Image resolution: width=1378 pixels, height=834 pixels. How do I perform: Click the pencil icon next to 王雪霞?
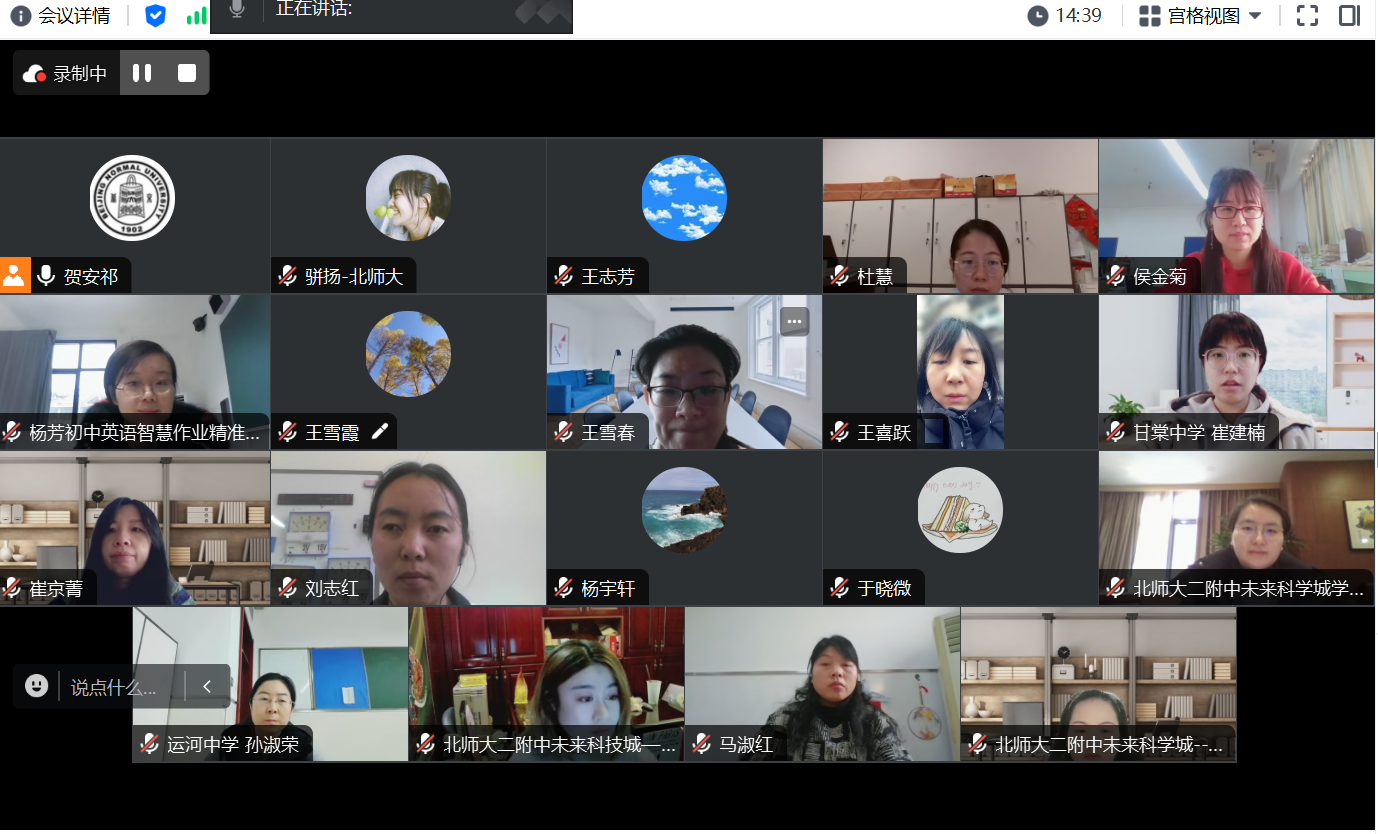[x=379, y=432]
